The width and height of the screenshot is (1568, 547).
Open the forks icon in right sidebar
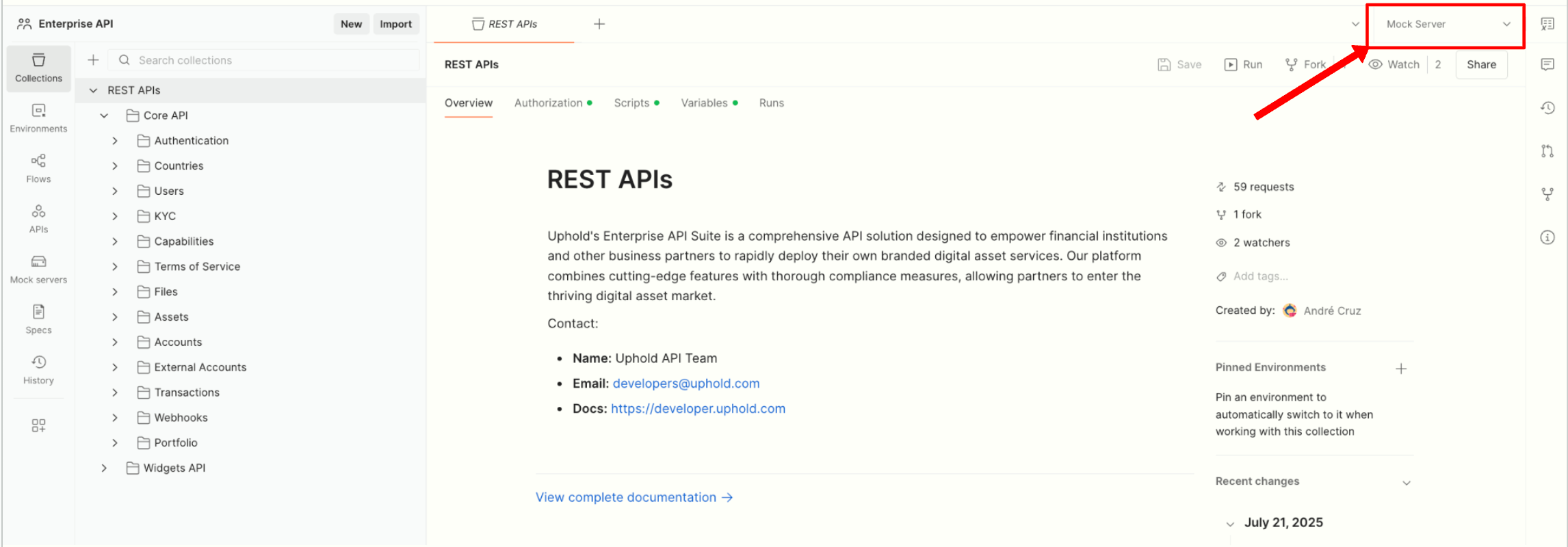coord(1547,194)
